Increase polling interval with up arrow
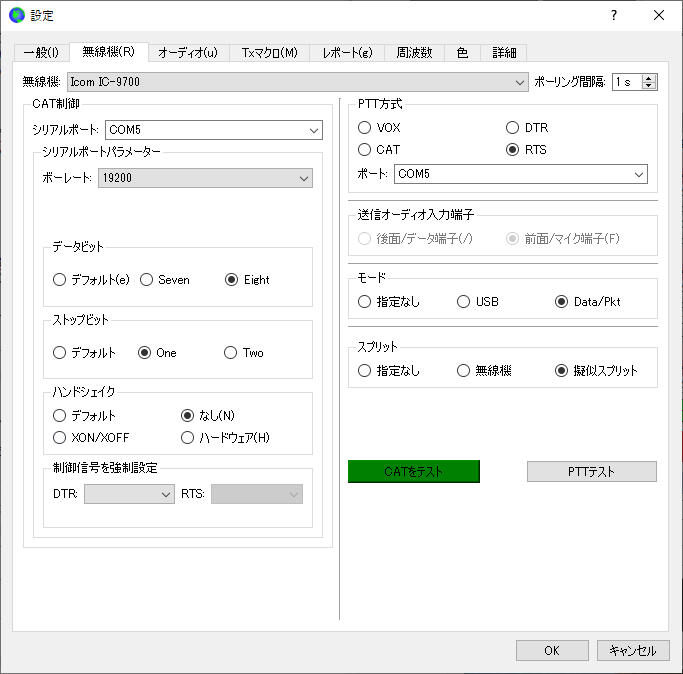 (649, 78)
